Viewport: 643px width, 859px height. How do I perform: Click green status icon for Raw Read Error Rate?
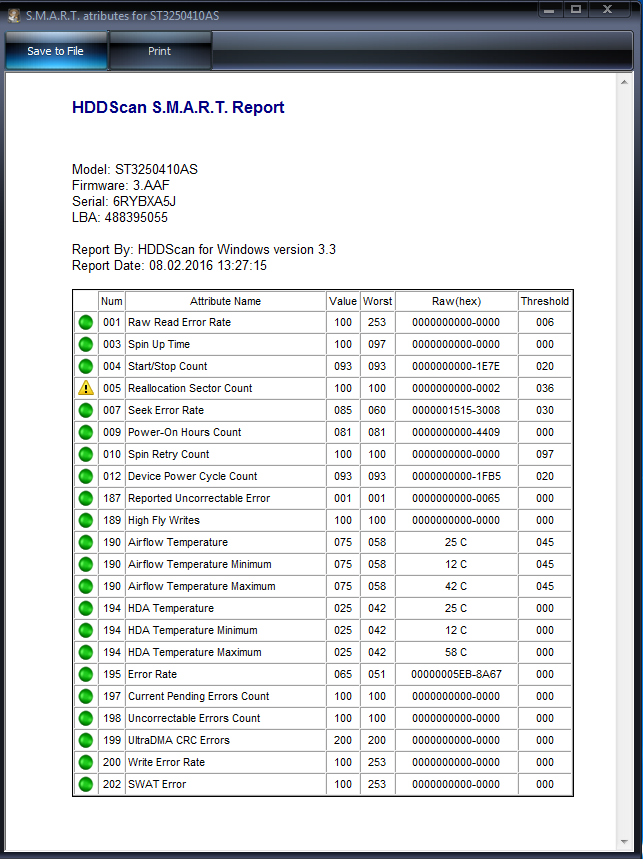click(x=86, y=322)
